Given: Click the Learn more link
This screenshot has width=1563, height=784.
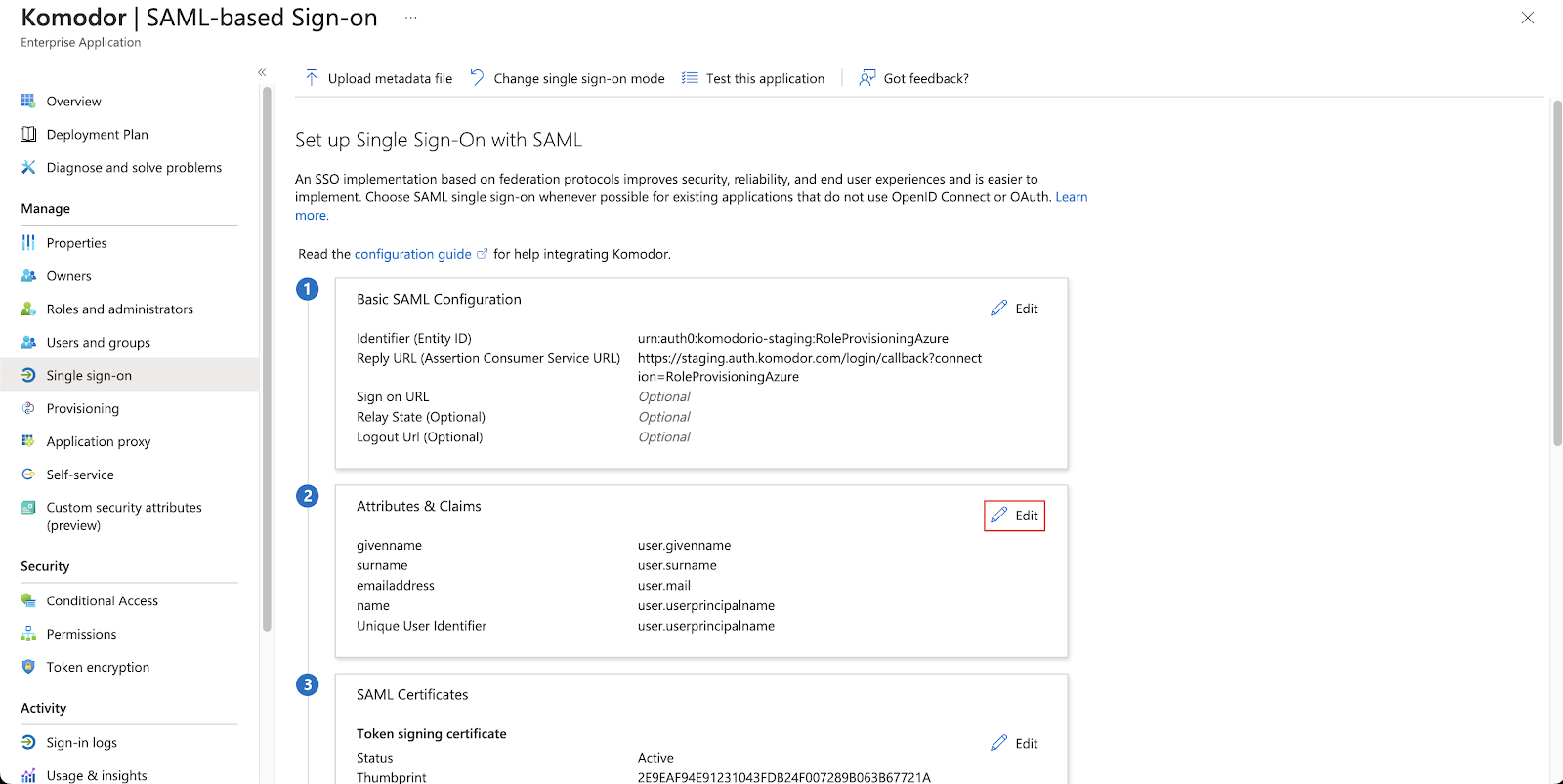Looking at the screenshot, I should point(1072,197).
